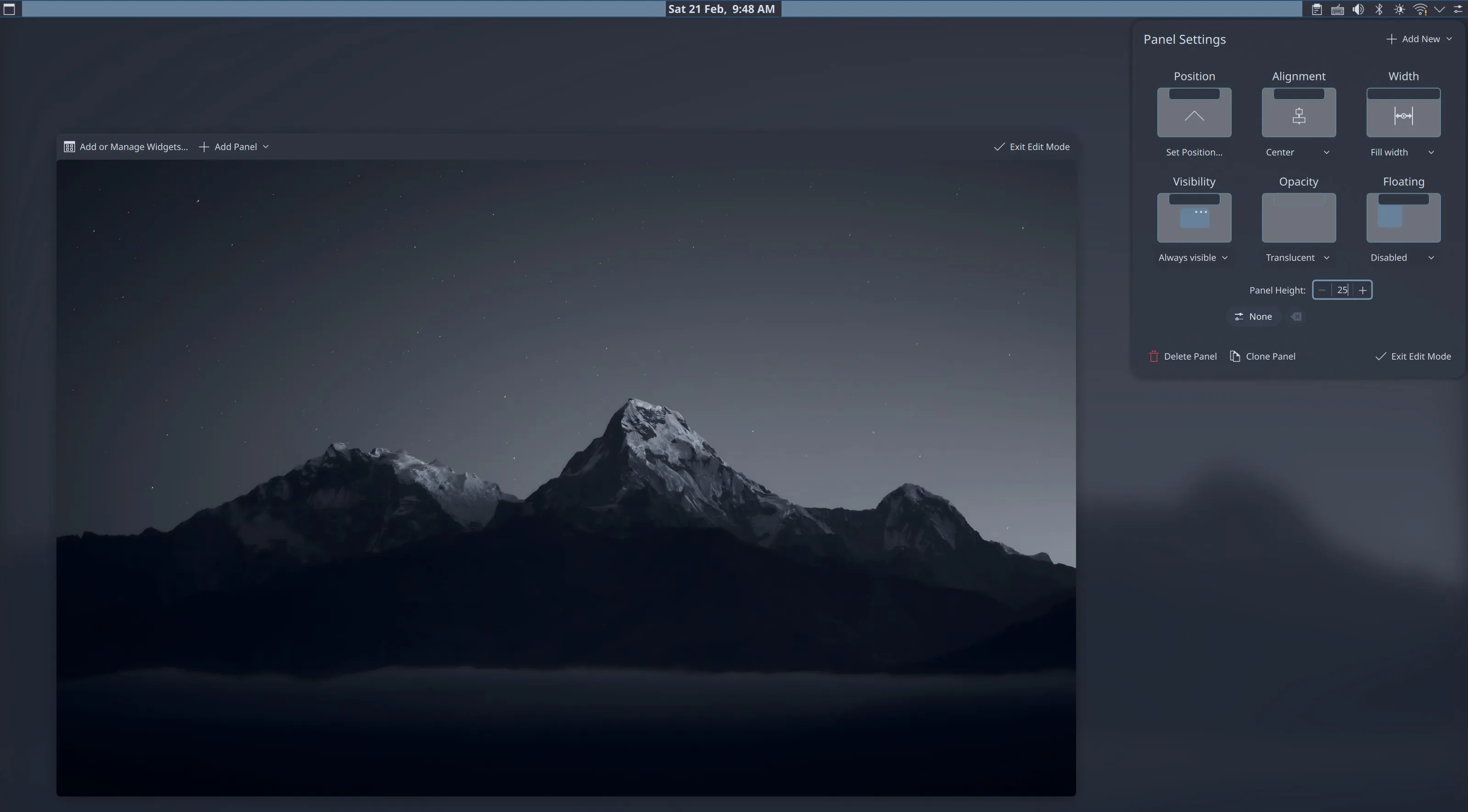This screenshot has width=1468, height=812.
Task: Open brightness and color tray icon
Action: coord(1400,9)
